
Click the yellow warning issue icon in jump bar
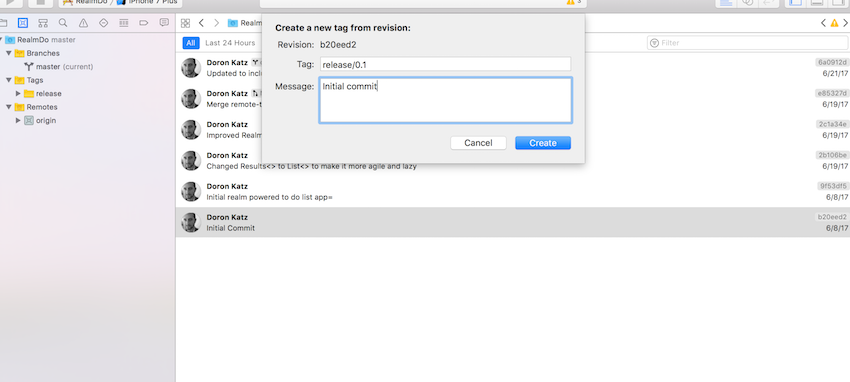(x=834, y=23)
